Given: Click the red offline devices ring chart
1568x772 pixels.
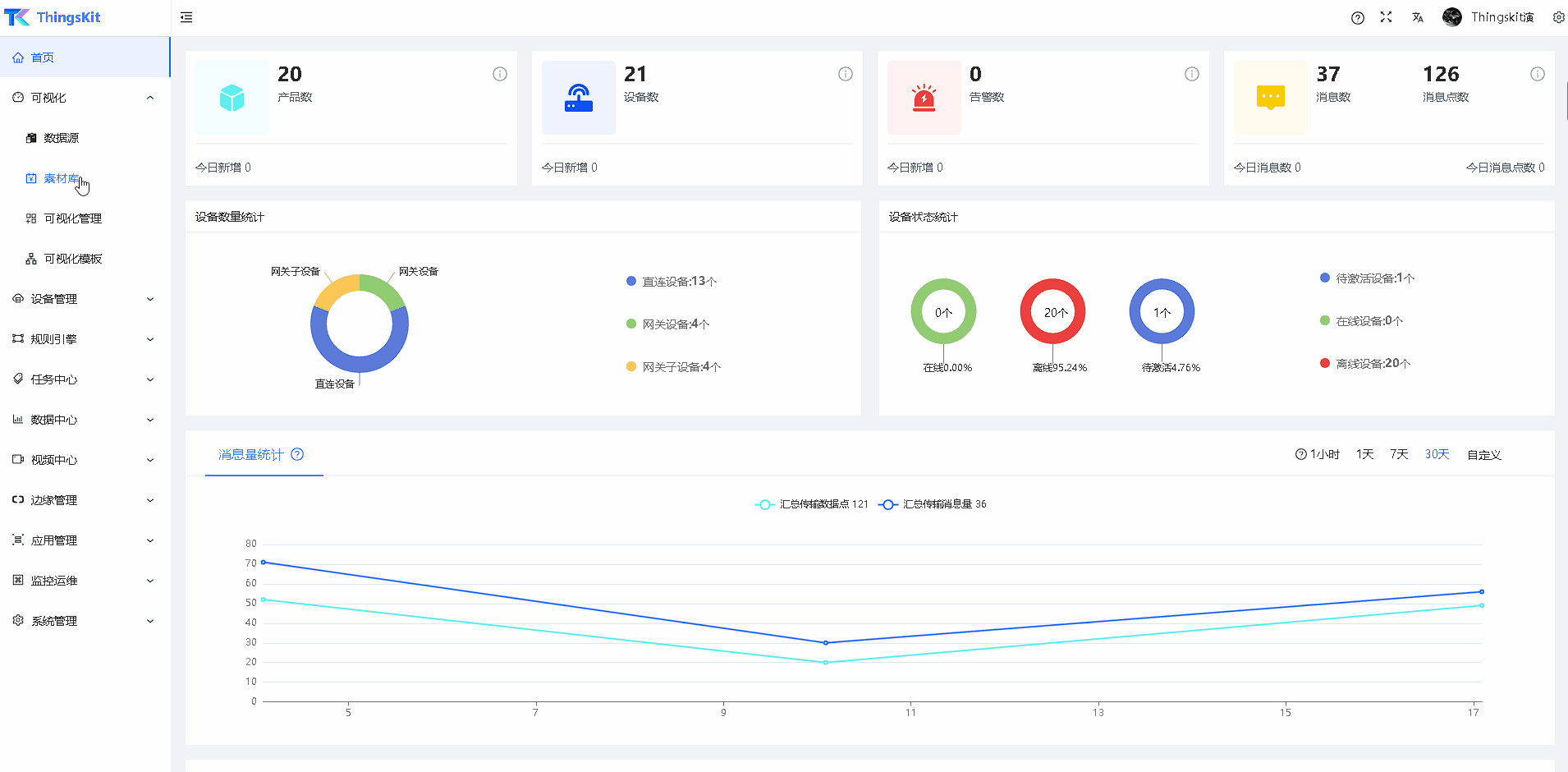Looking at the screenshot, I should (1052, 312).
